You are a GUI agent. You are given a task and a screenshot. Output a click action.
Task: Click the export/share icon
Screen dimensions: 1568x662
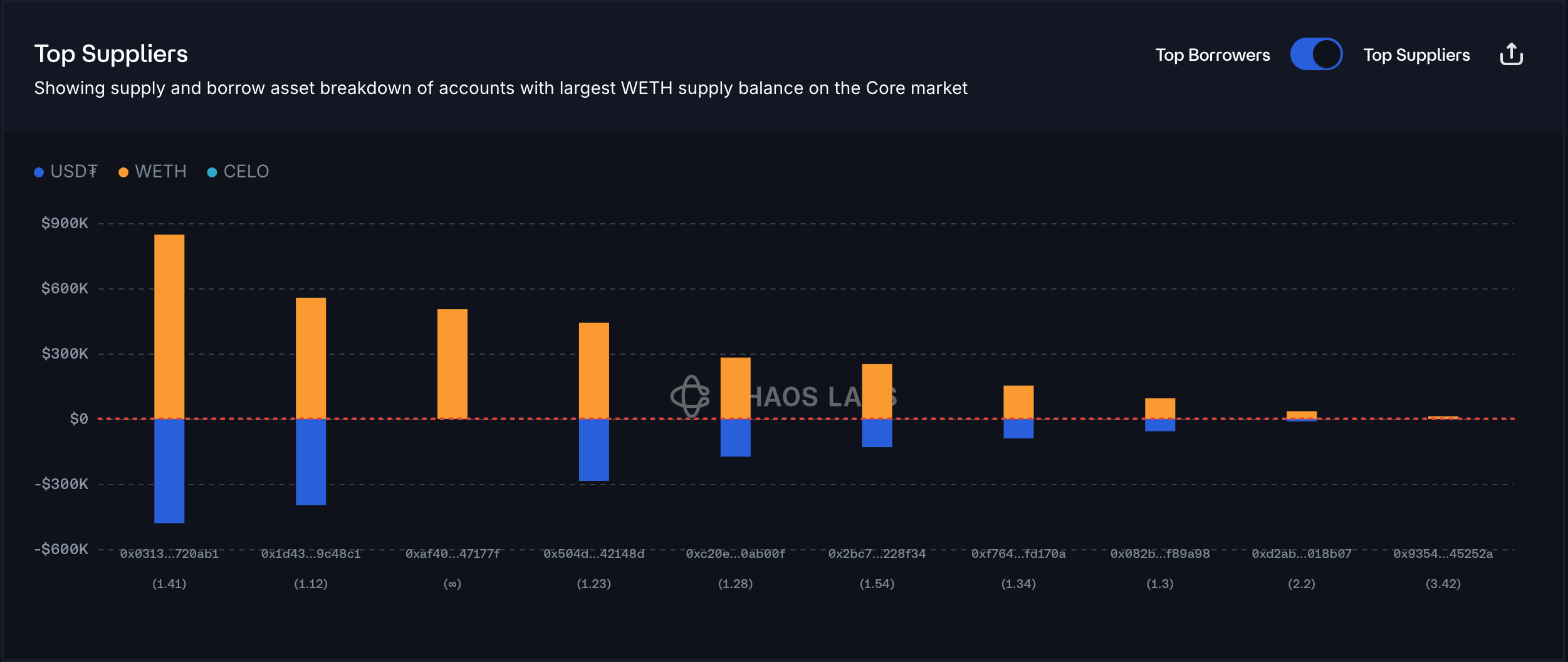(x=1511, y=55)
